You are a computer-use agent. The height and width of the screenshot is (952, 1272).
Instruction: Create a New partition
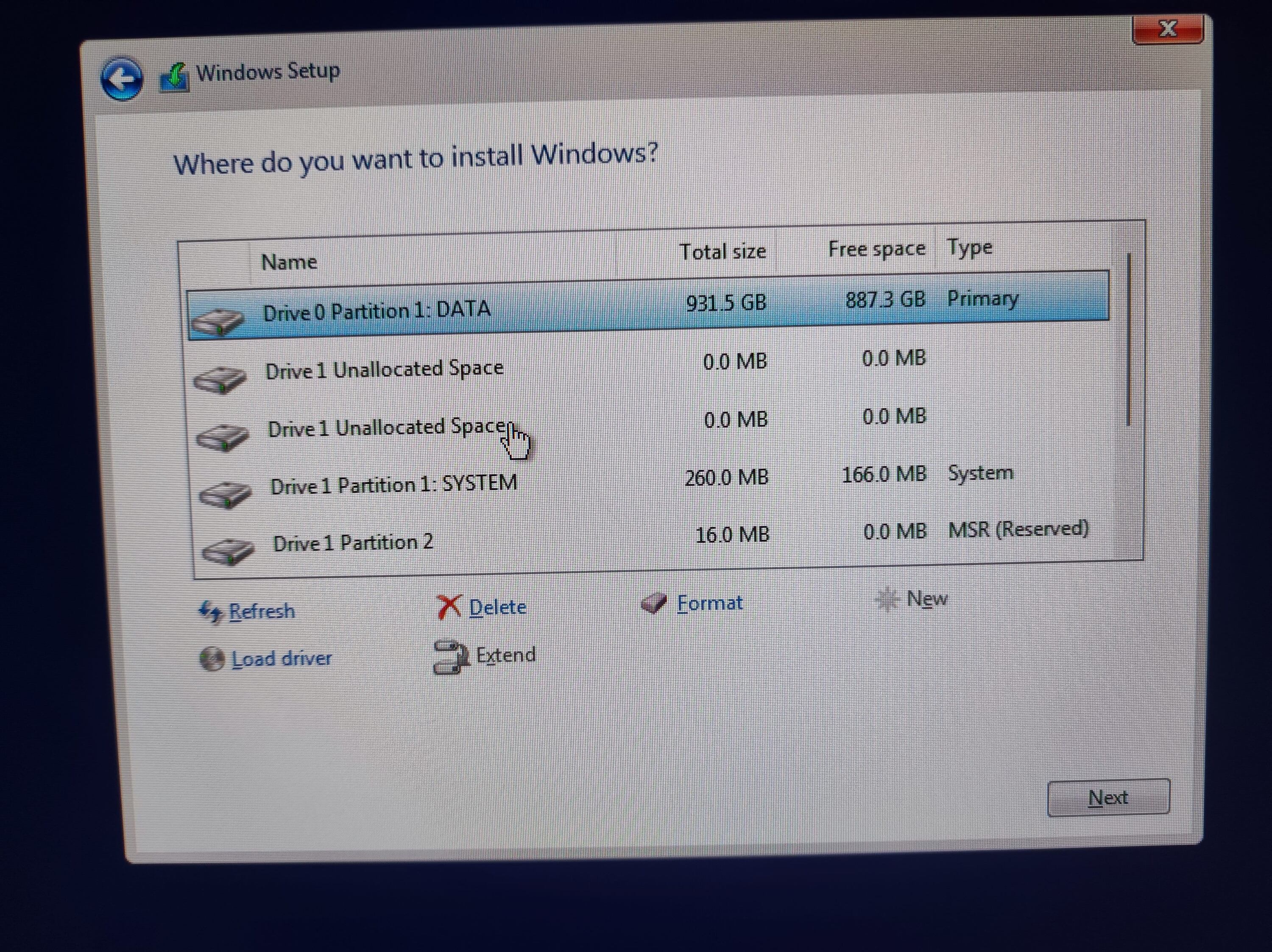(926, 599)
